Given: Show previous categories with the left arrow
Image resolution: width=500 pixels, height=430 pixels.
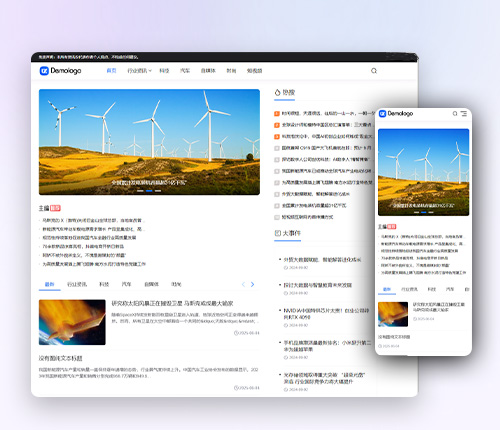Looking at the screenshot, I should tap(243, 284).
